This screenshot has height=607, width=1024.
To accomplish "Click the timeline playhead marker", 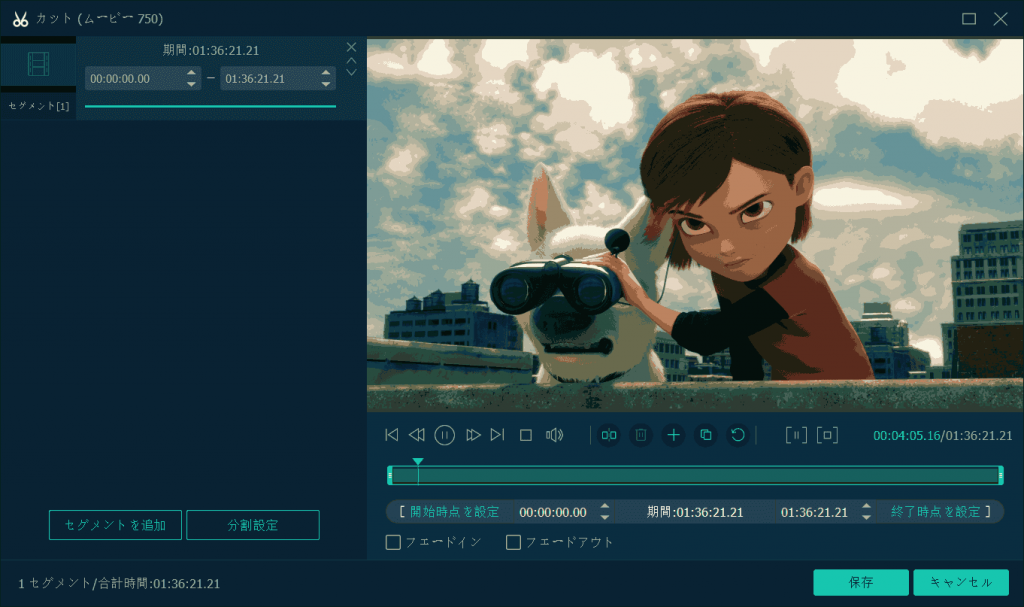I will coord(418,462).
